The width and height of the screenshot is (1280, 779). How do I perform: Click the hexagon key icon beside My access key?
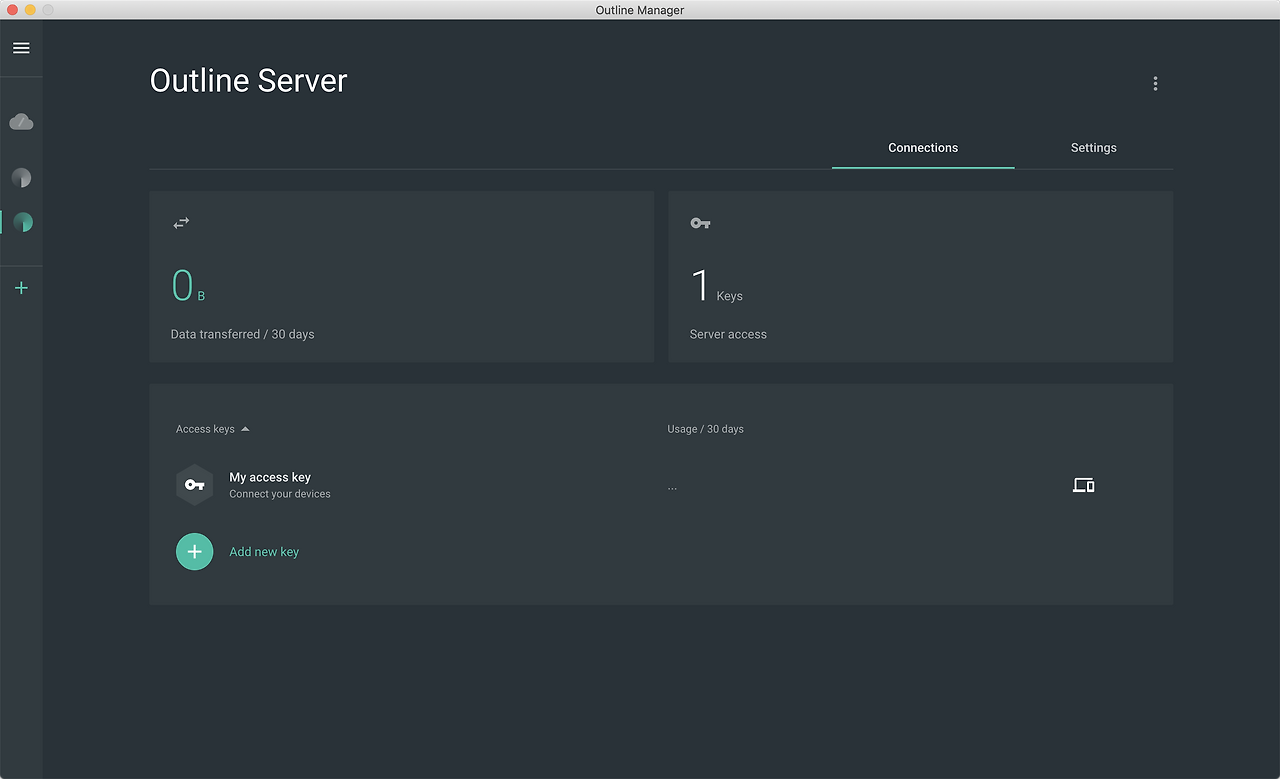pos(194,485)
